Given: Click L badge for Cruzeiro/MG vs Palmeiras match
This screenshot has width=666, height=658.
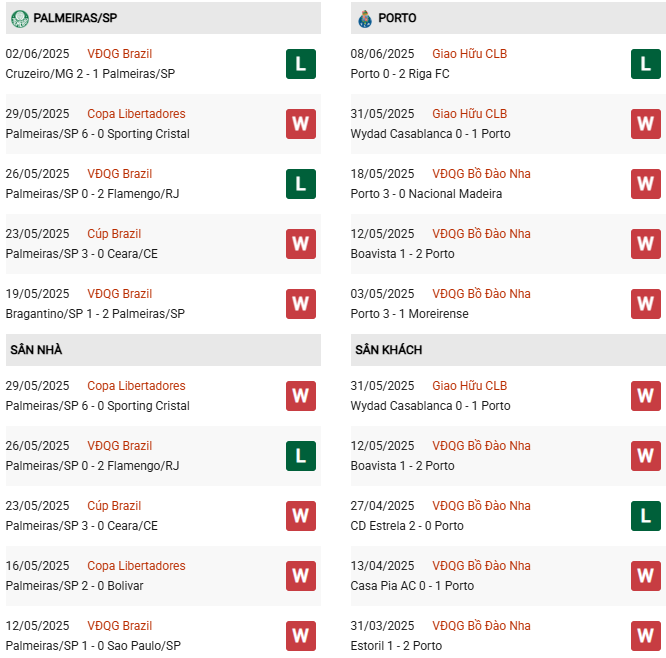Looking at the screenshot, I should [300, 64].
